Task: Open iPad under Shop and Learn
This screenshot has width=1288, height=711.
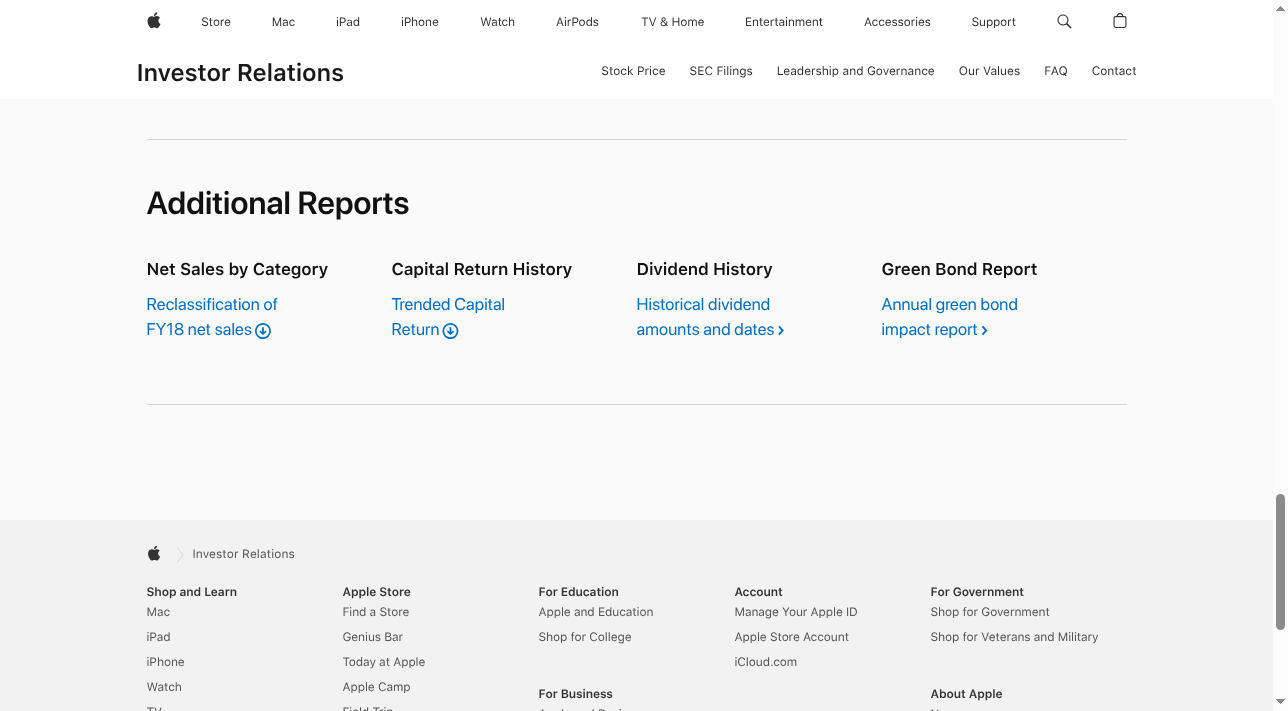Action: tap(158, 637)
